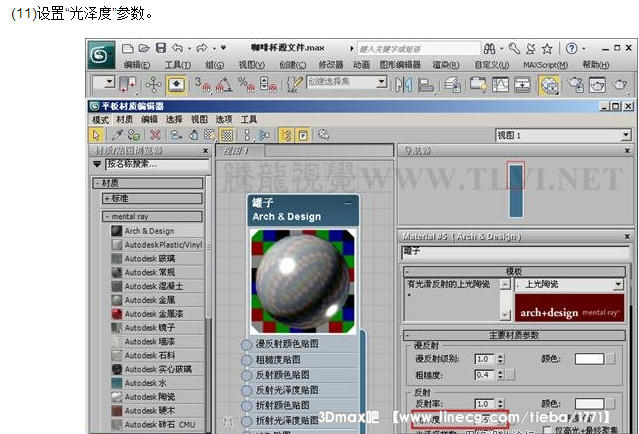Toggle the 3D snaps icon

[x=202, y=84]
